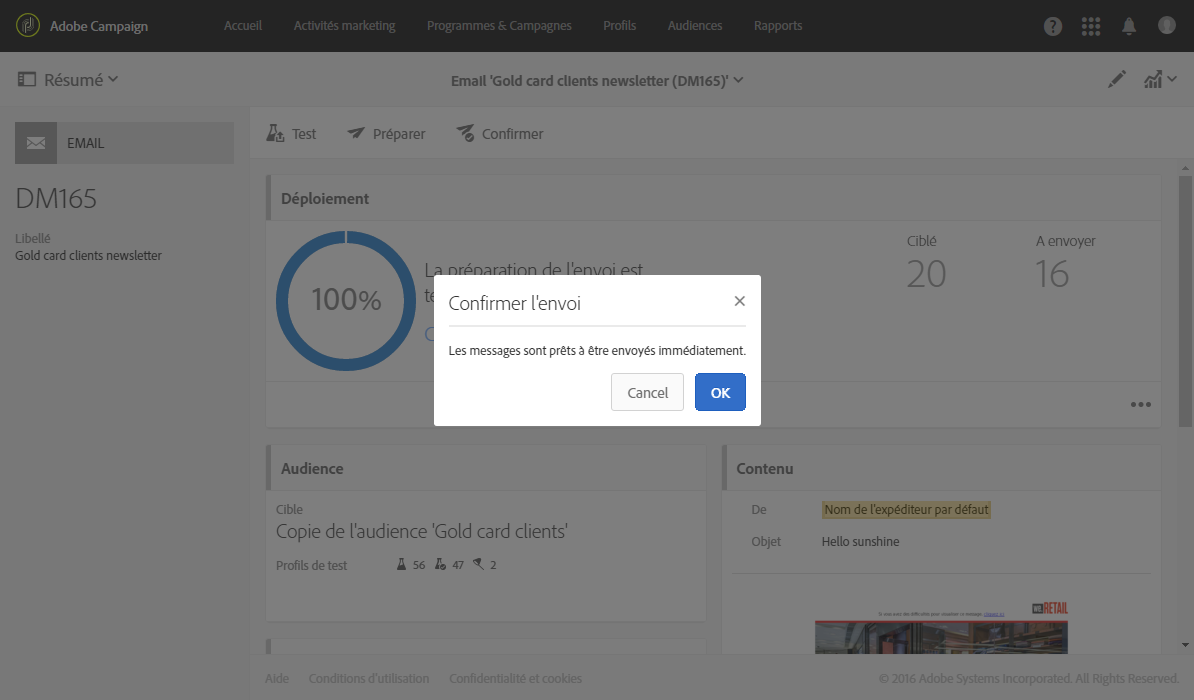Image resolution: width=1194 pixels, height=700 pixels.
Task: Go to the Accueil menu
Action: click(243, 26)
